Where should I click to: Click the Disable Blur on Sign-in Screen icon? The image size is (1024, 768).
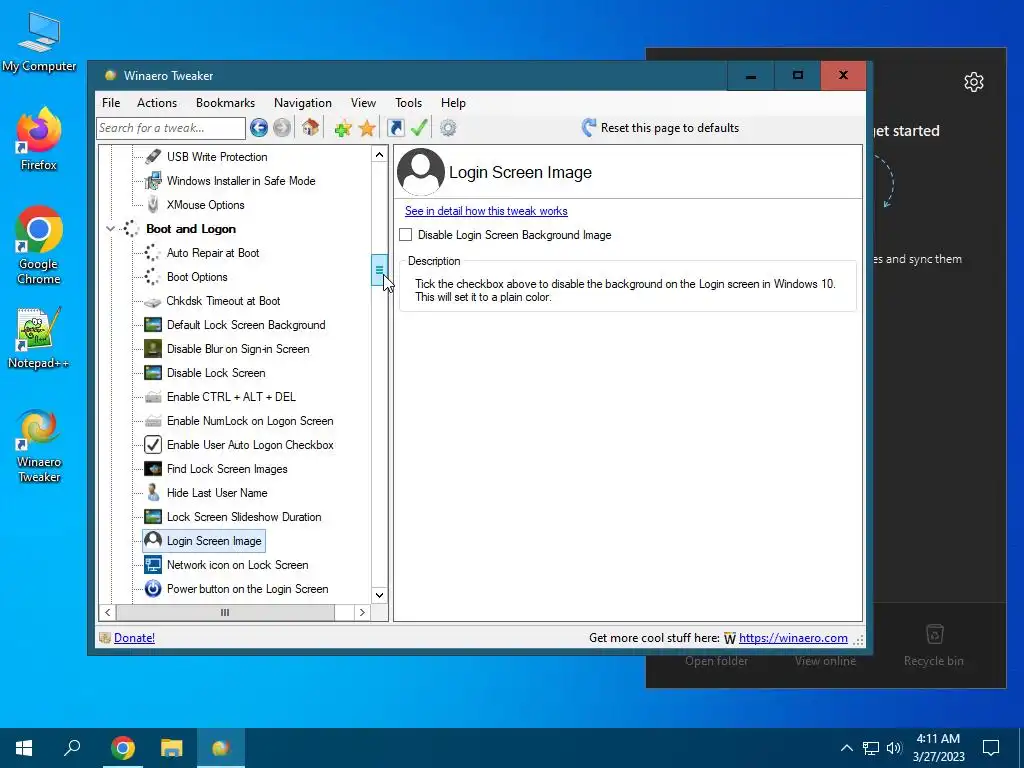coord(153,349)
